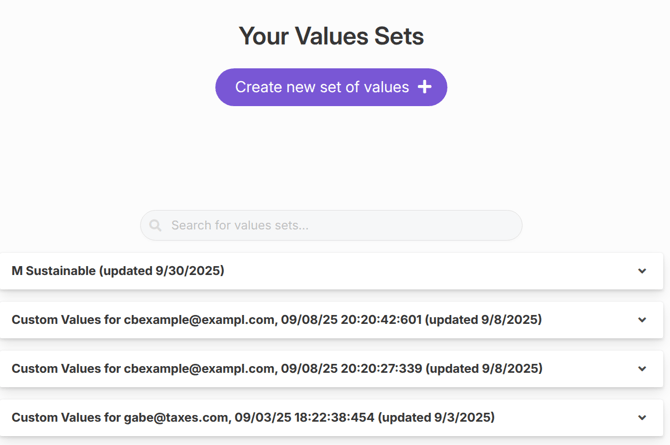Select Custom Values title ending 20:20:42:601
Viewport: 670px width, 445px height.
276,320
